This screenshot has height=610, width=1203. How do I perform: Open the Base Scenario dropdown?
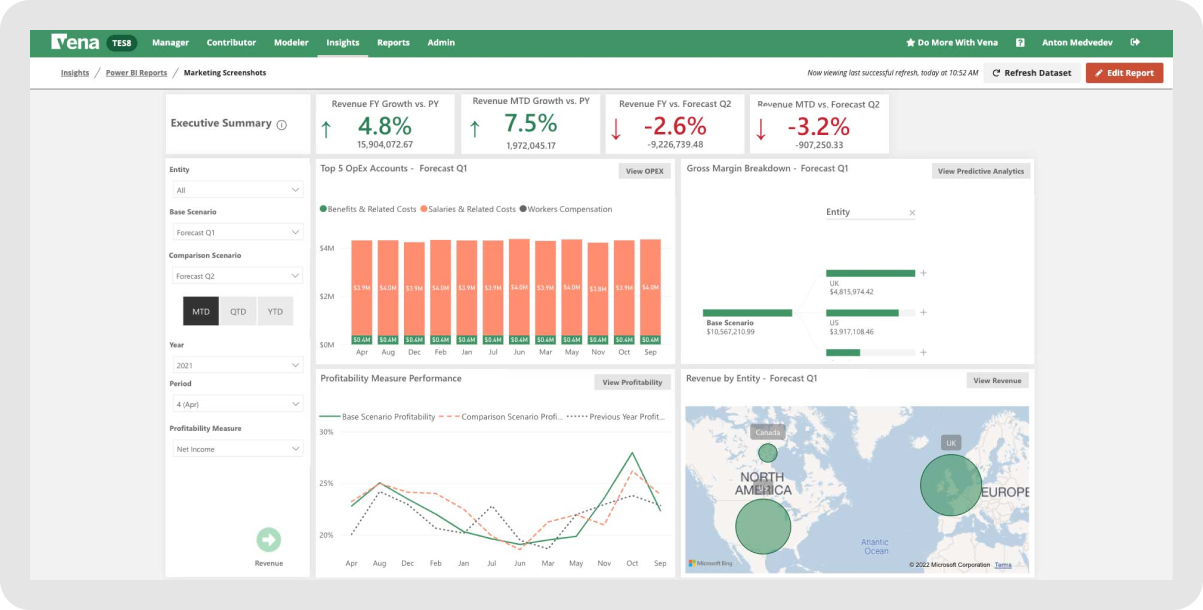[237, 231]
